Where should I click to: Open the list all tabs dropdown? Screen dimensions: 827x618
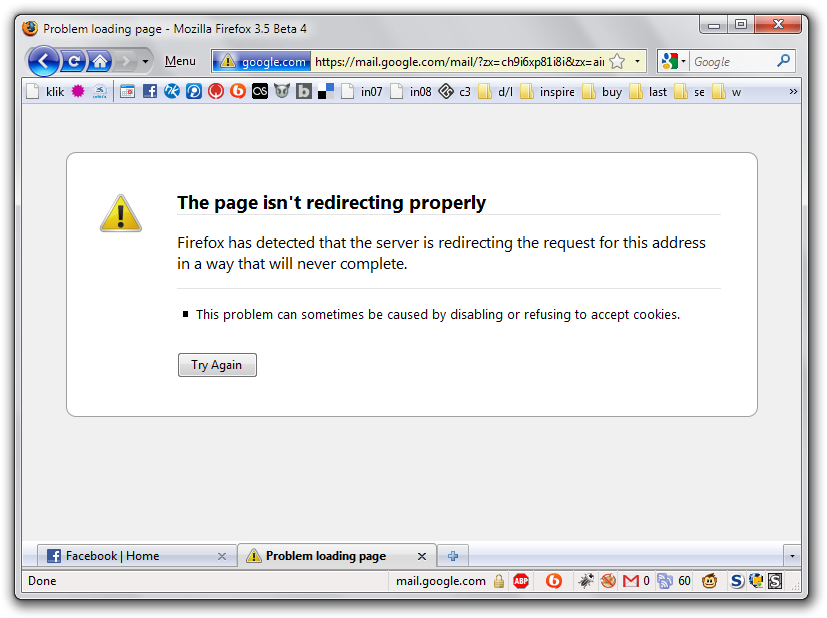792,556
